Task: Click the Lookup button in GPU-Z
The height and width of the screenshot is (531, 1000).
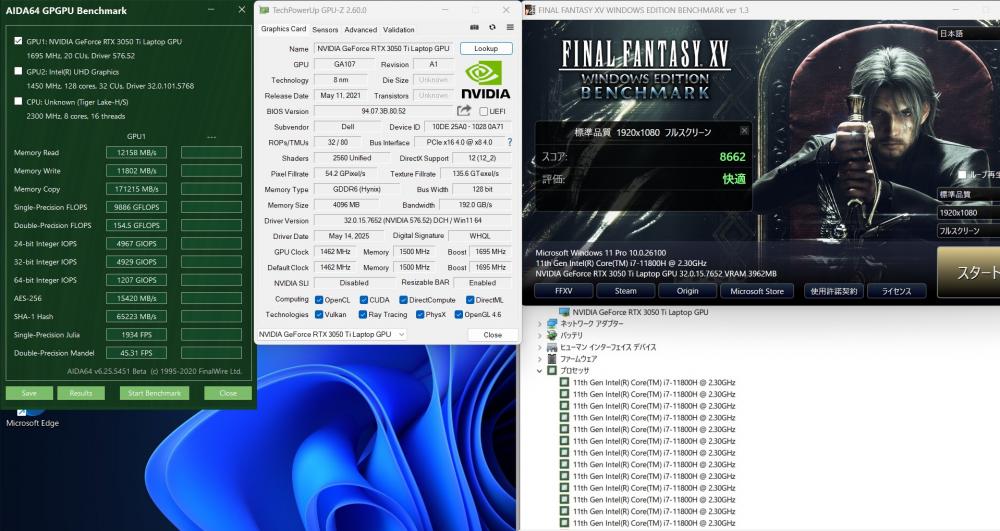Action: pyautogui.click(x=486, y=48)
